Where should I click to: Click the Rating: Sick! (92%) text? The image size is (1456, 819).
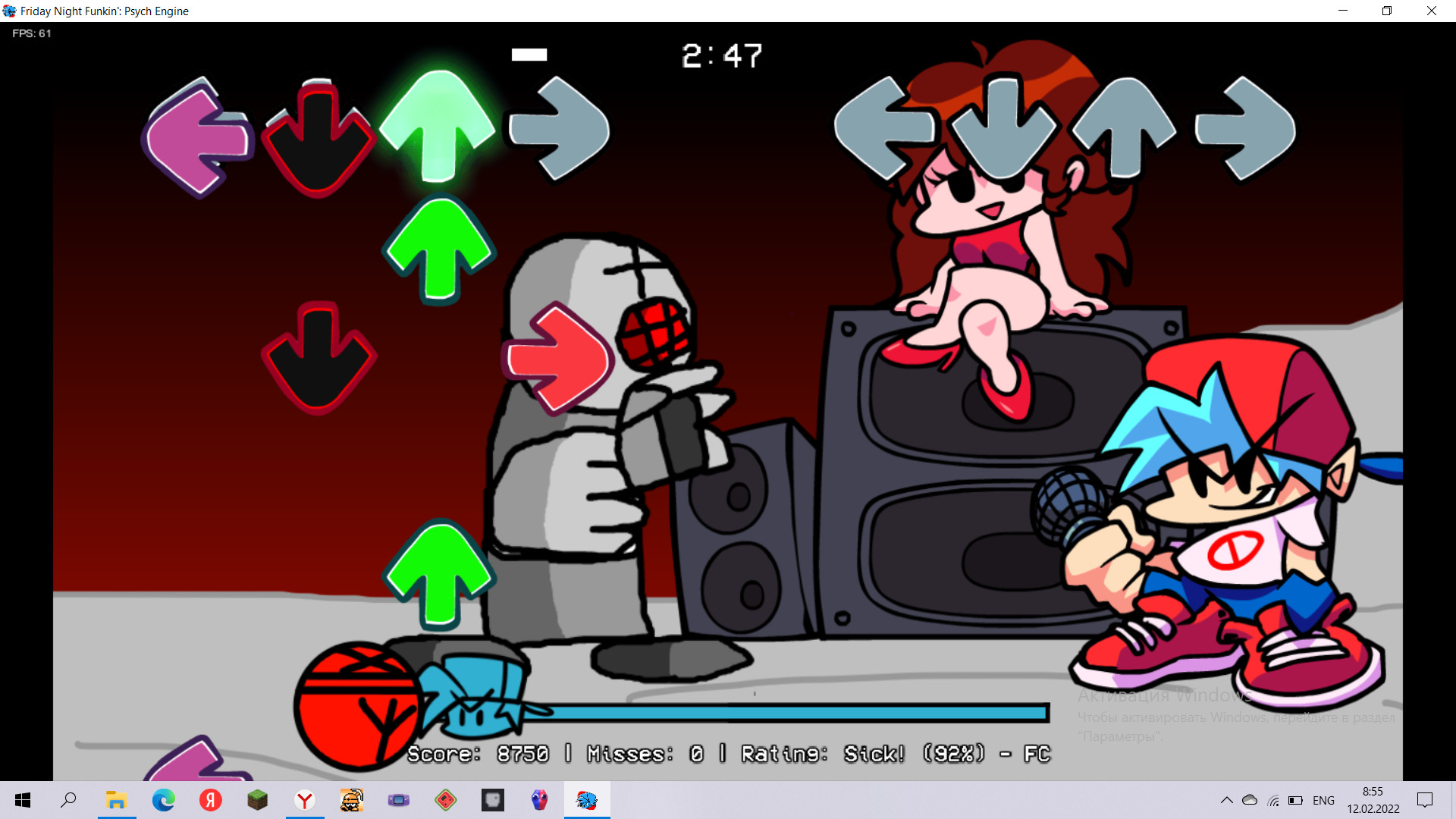863,754
